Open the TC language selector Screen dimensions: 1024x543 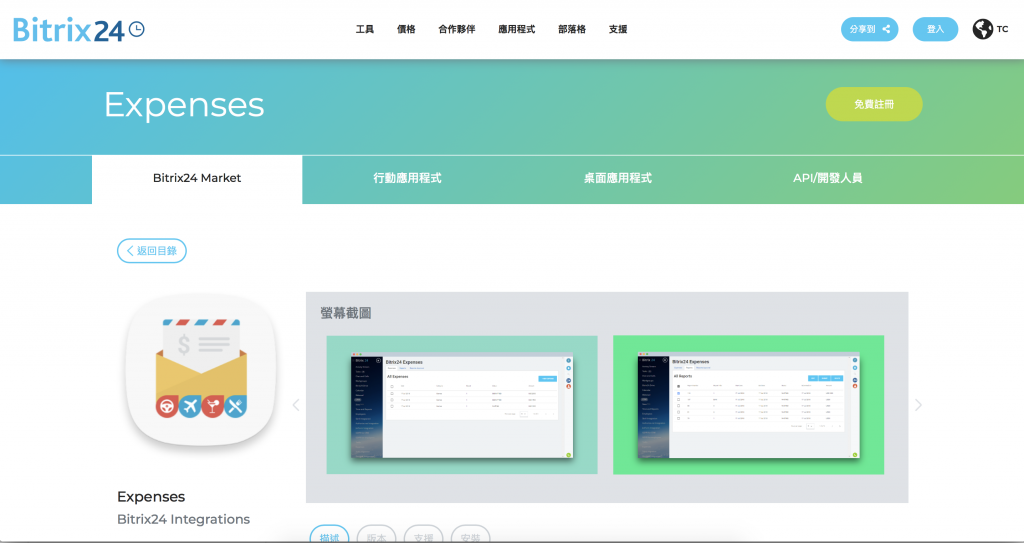(x=1002, y=29)
